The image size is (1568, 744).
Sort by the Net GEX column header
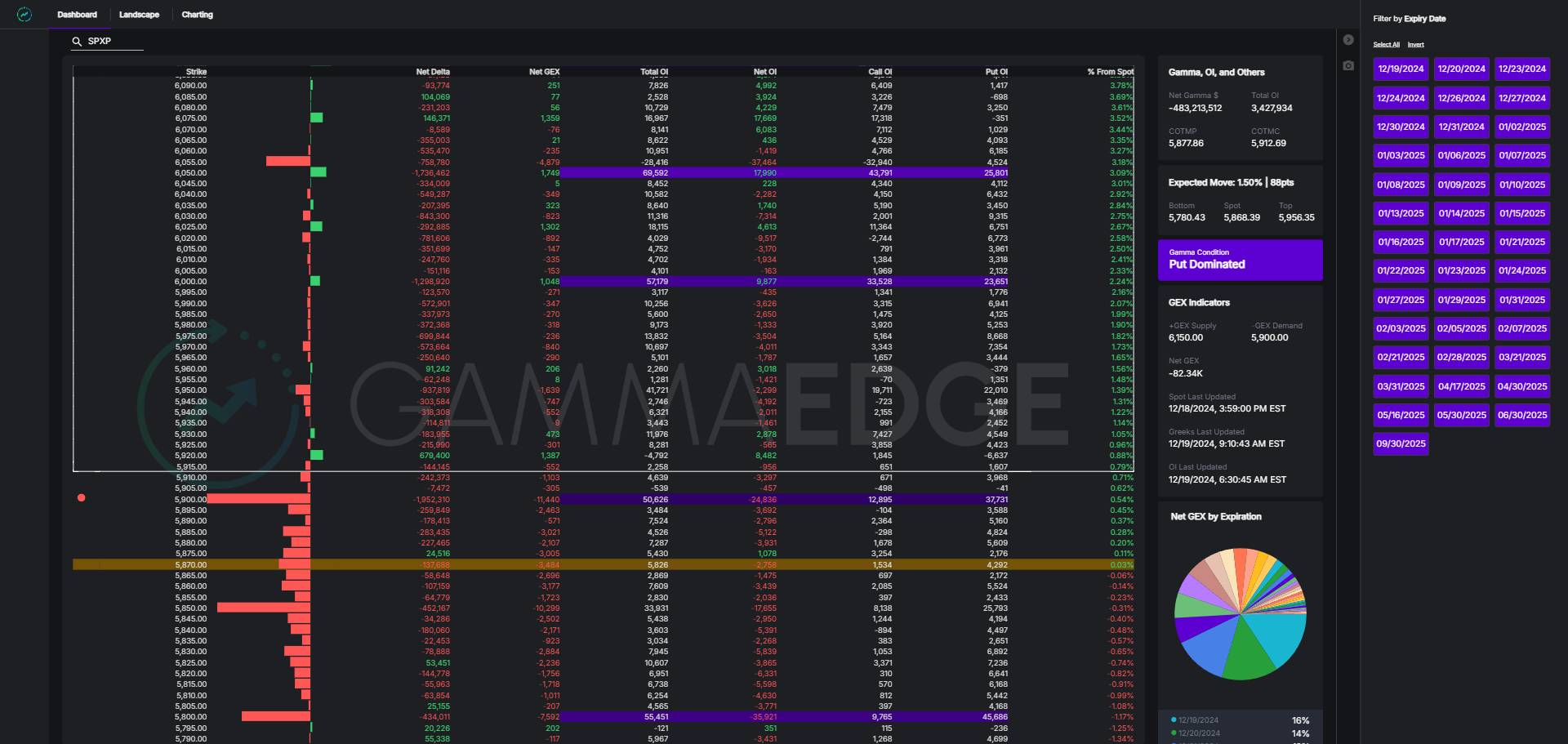pos(544,72)
